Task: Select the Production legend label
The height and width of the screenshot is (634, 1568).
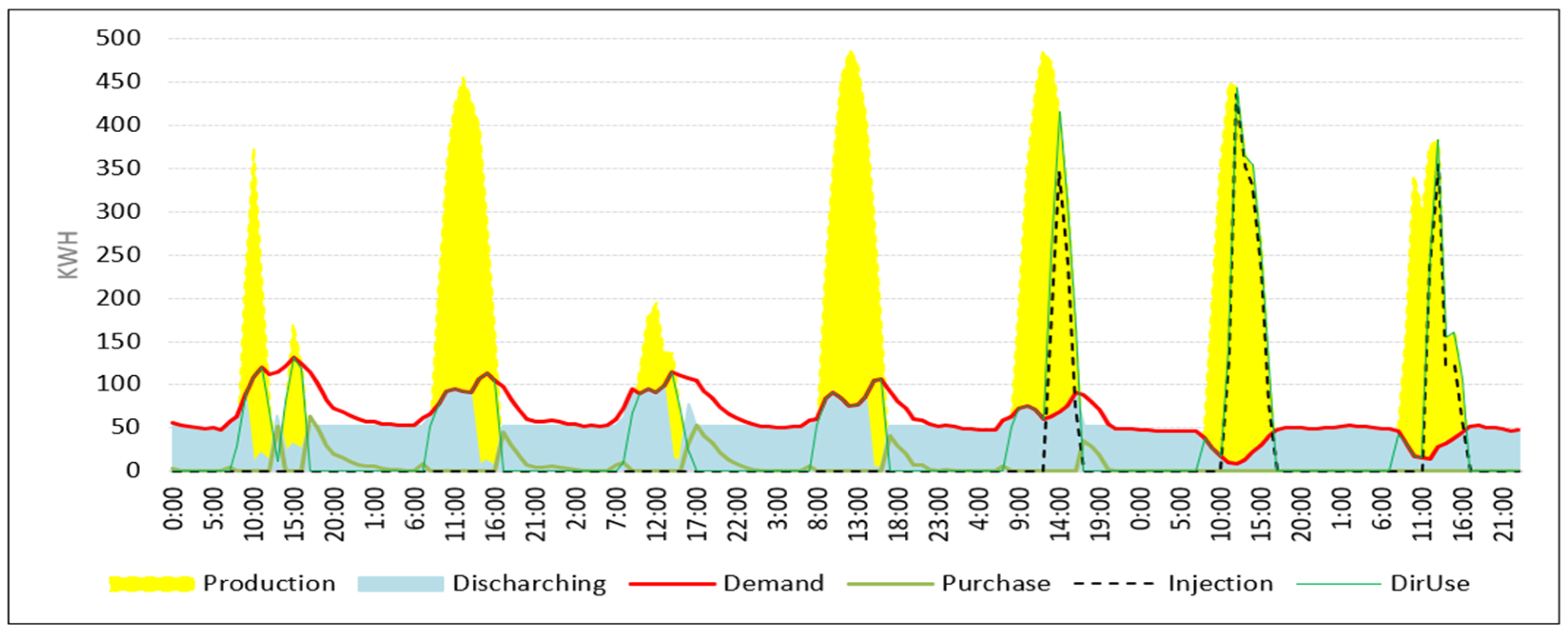Action: coord(269,584)
